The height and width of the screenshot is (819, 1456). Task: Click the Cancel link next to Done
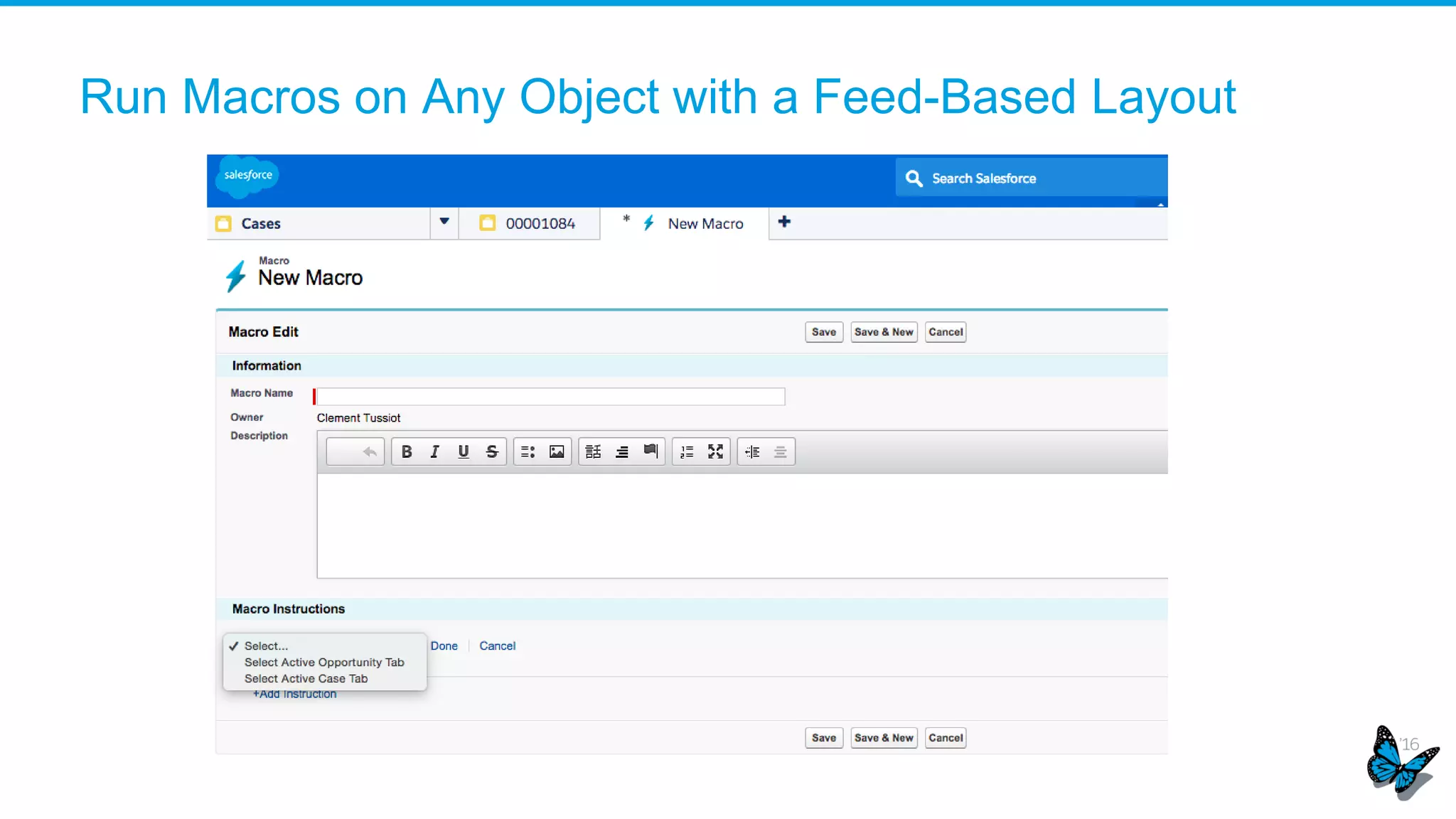point(497,646)
